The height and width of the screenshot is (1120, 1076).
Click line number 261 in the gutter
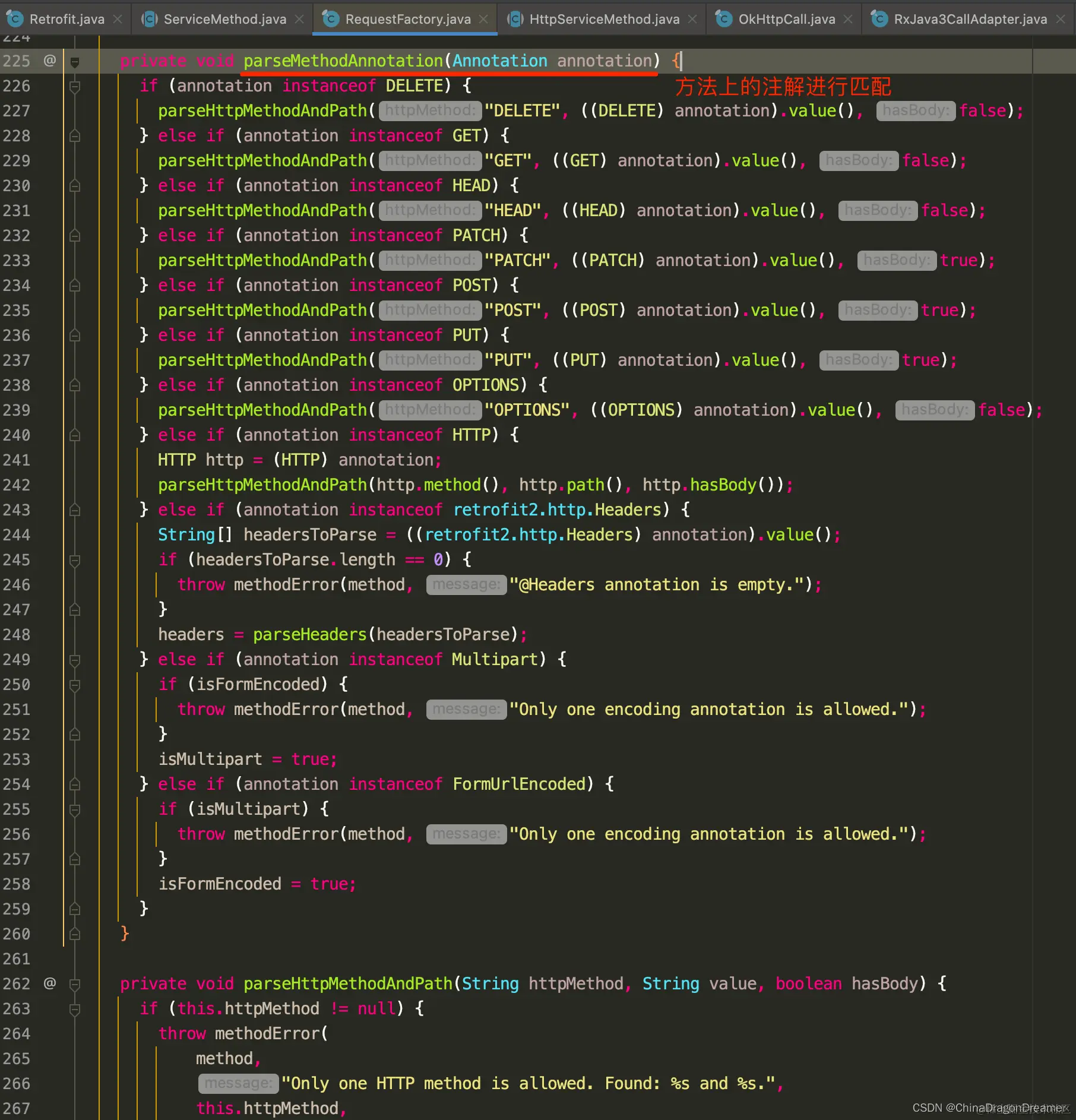tap(17, 958)
